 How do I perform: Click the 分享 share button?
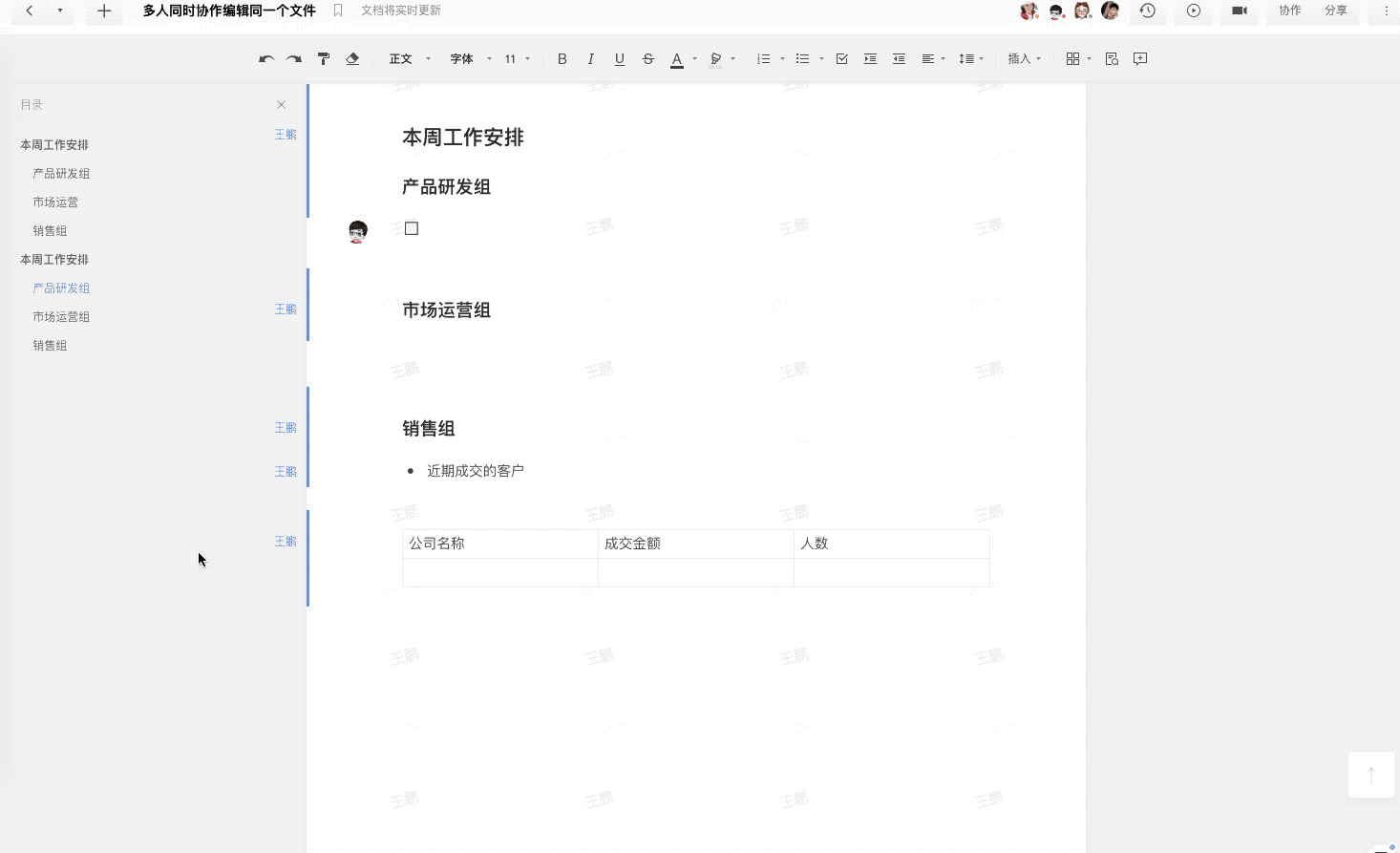1336,11
